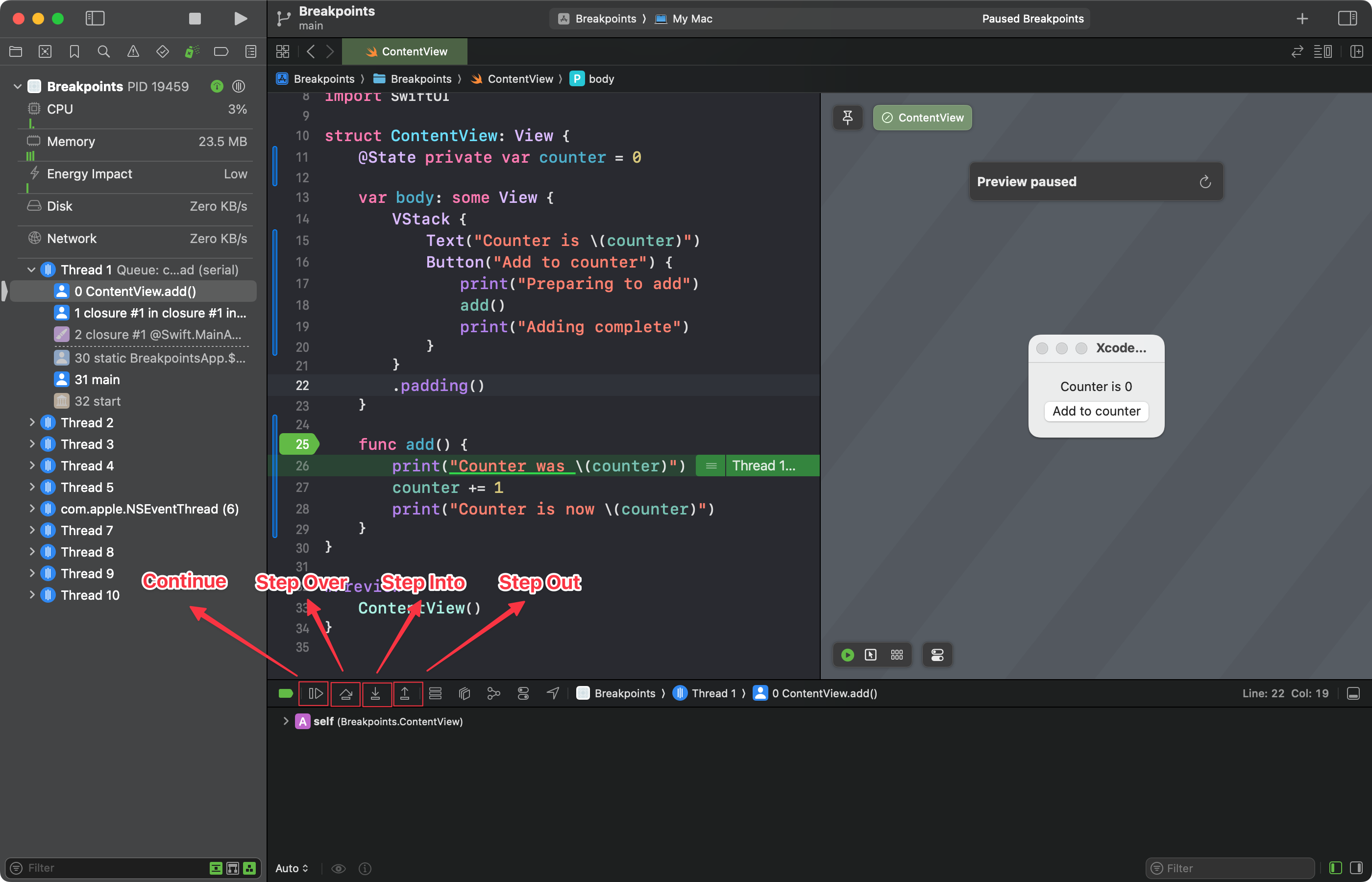The width and height of the screenshot is (1372, 882).
Task: Pin the preview with pushpin icon
Action: tap(848, 118)
